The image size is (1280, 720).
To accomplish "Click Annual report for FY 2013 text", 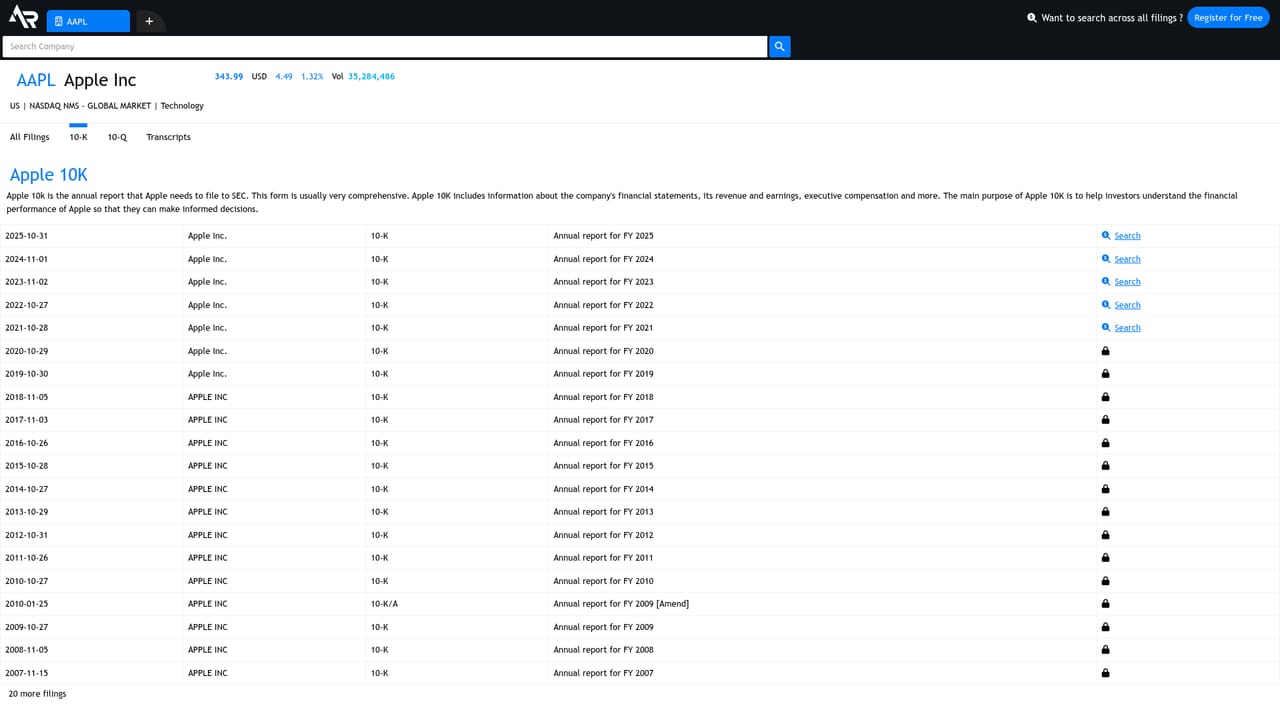I will click(603, 512).
